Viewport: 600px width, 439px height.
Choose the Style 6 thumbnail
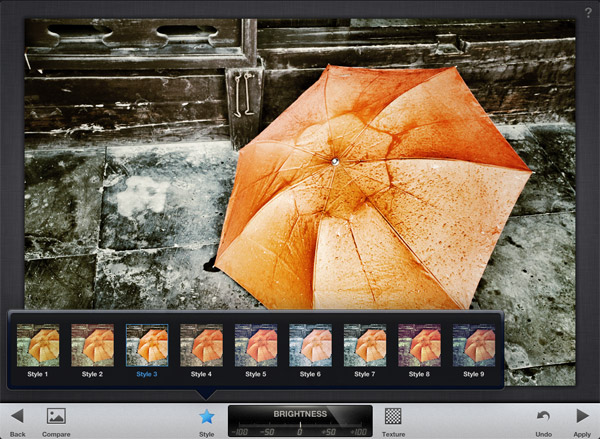point(310,345)
